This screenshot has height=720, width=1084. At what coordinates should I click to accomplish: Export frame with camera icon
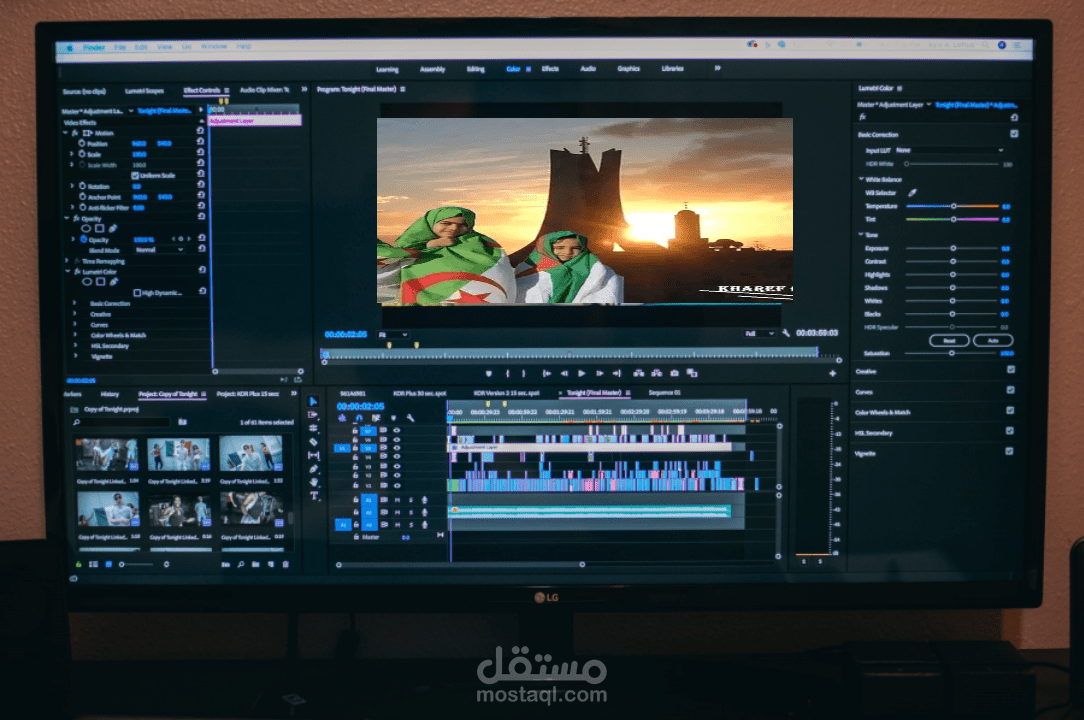[675, 373]
